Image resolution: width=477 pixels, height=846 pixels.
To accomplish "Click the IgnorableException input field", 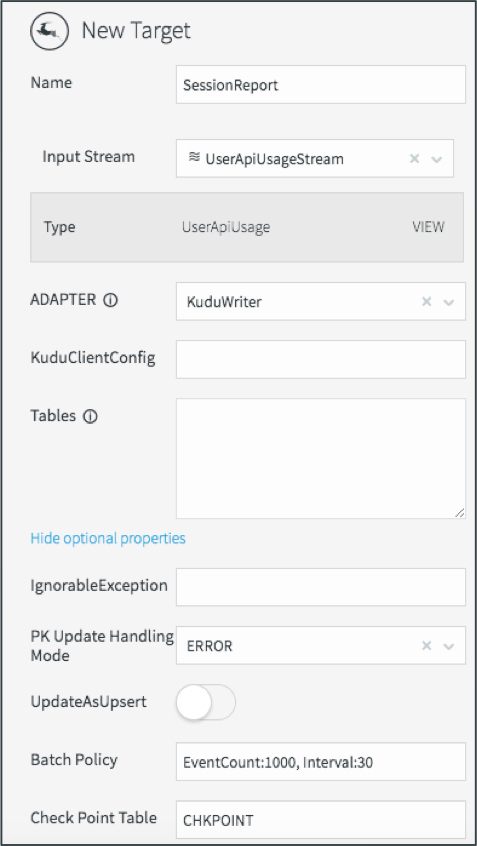I will (x=321, y=587).
